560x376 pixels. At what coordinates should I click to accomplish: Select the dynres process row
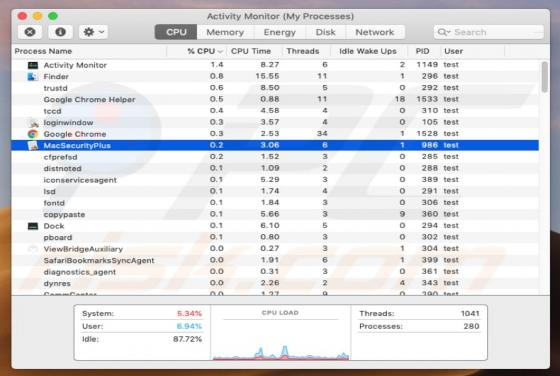275,283
